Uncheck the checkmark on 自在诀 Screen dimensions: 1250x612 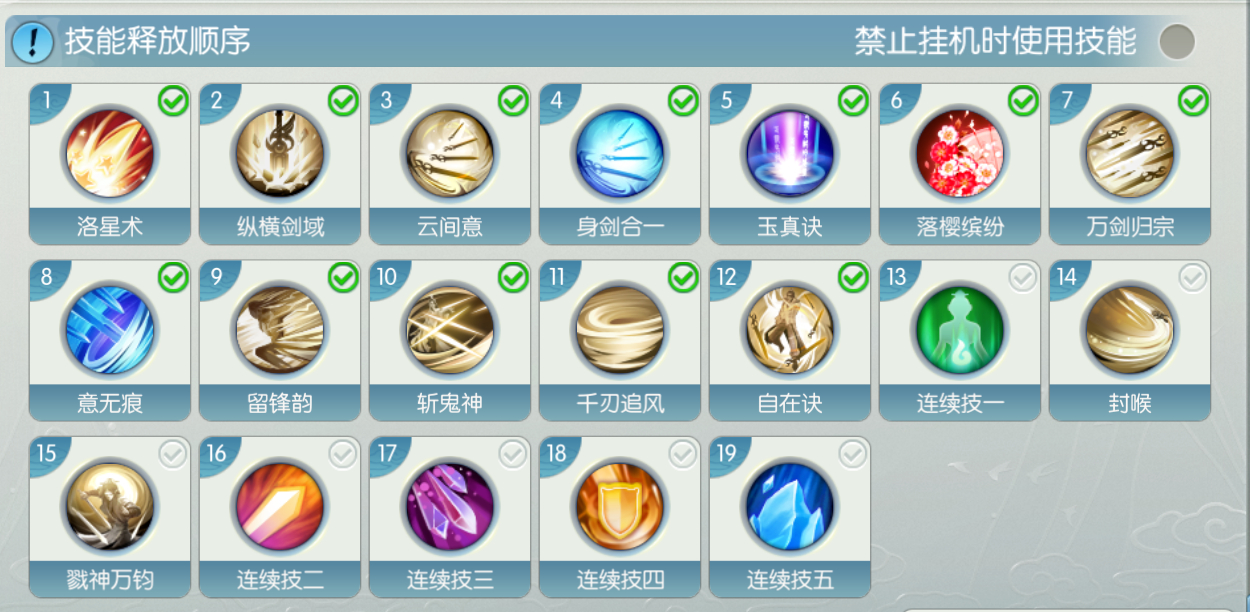[x=853, y=277]
